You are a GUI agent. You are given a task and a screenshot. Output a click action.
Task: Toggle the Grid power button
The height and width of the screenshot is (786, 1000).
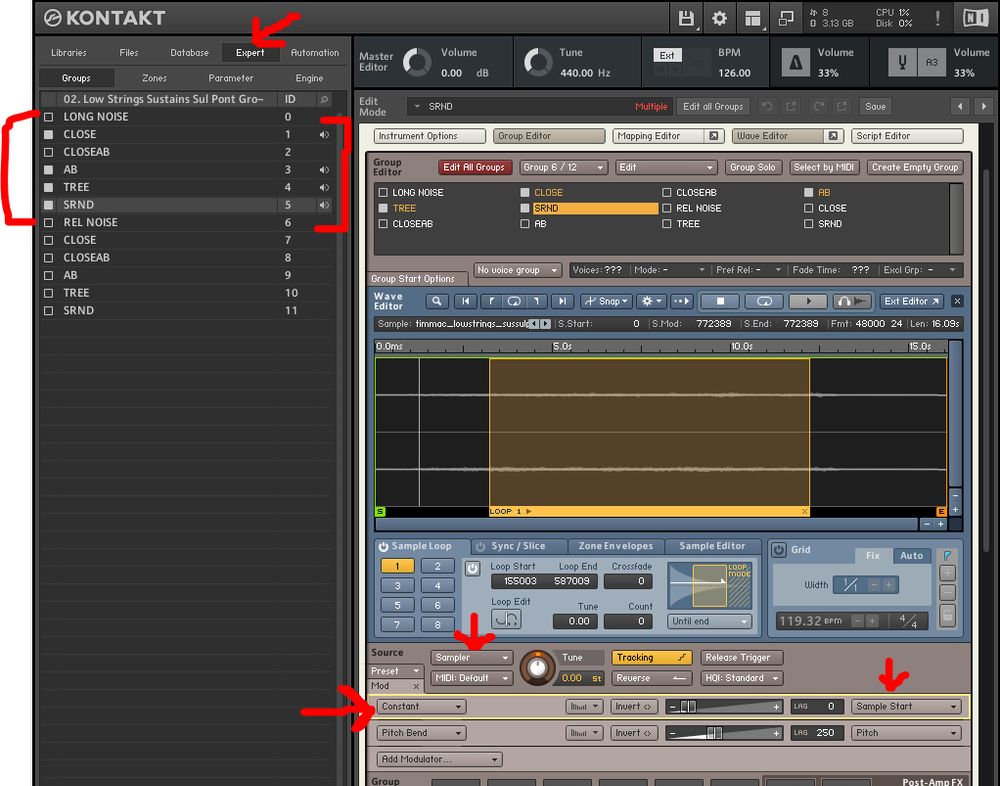(779, 549)
